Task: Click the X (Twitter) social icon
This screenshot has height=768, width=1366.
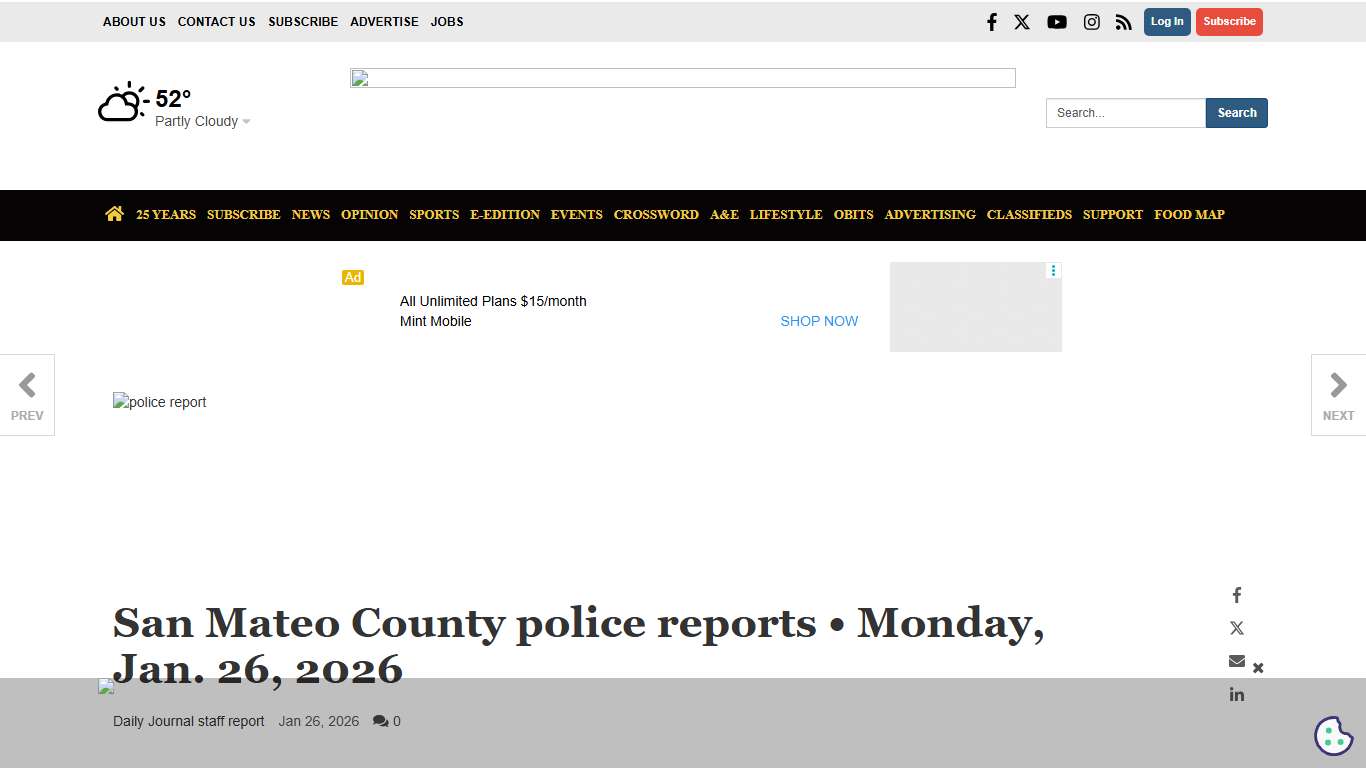Action: click(1021, 21)
